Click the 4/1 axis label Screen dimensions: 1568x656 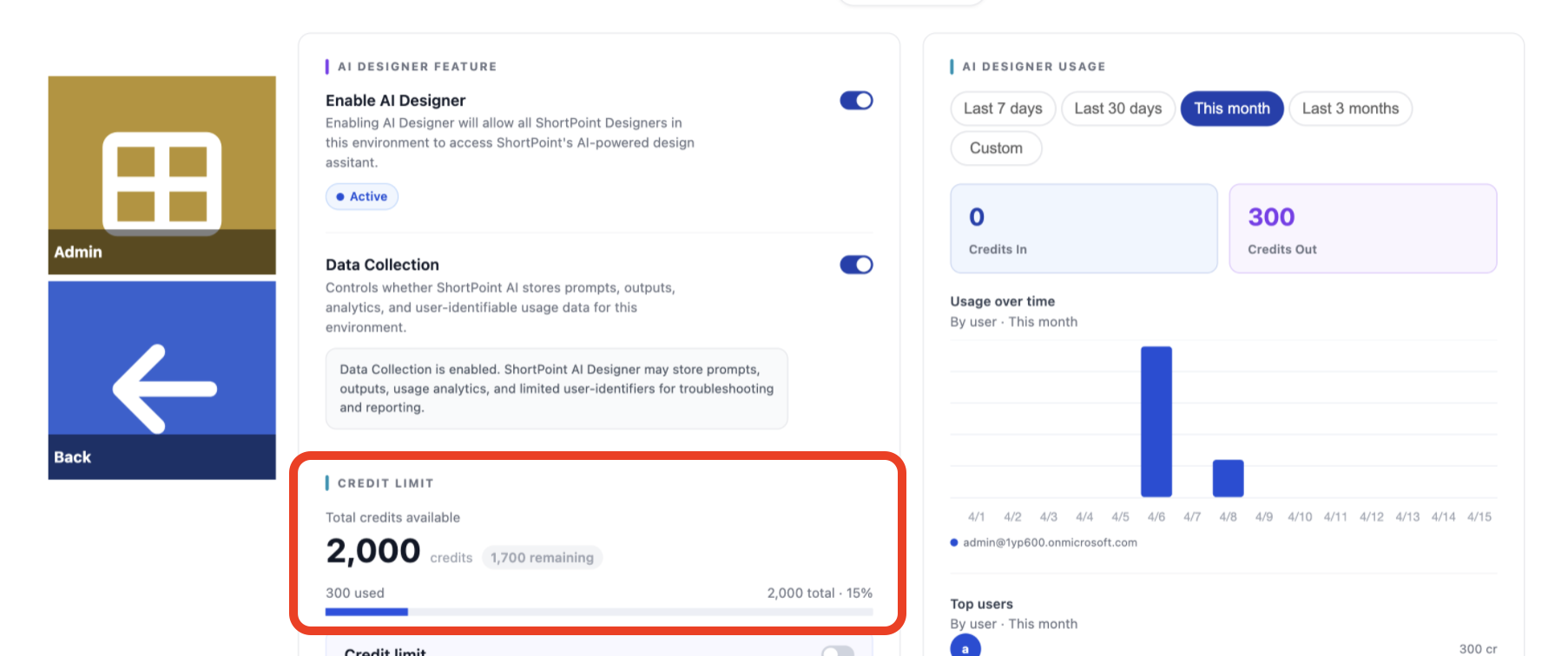coord(977,516)
